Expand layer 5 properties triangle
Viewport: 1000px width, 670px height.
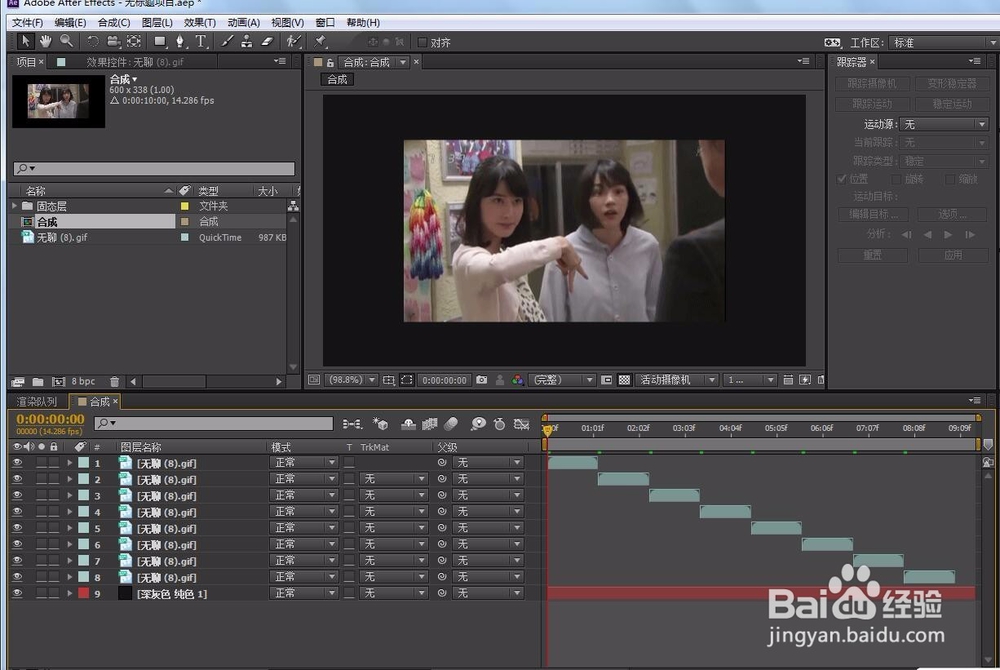coord(70,528)
